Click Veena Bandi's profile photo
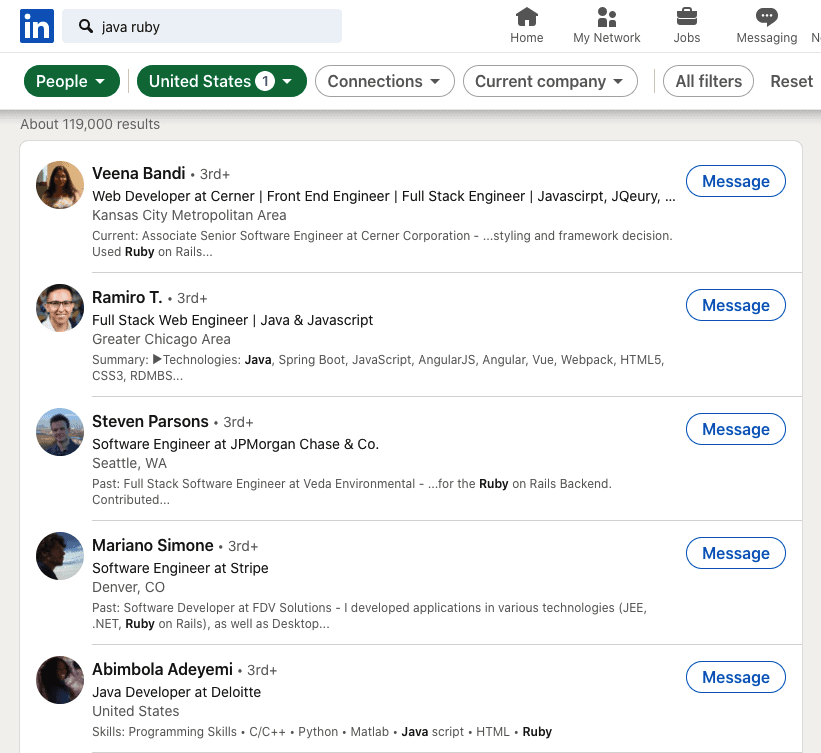This screenshot has width=821, height=753. [x=60, y=185]
